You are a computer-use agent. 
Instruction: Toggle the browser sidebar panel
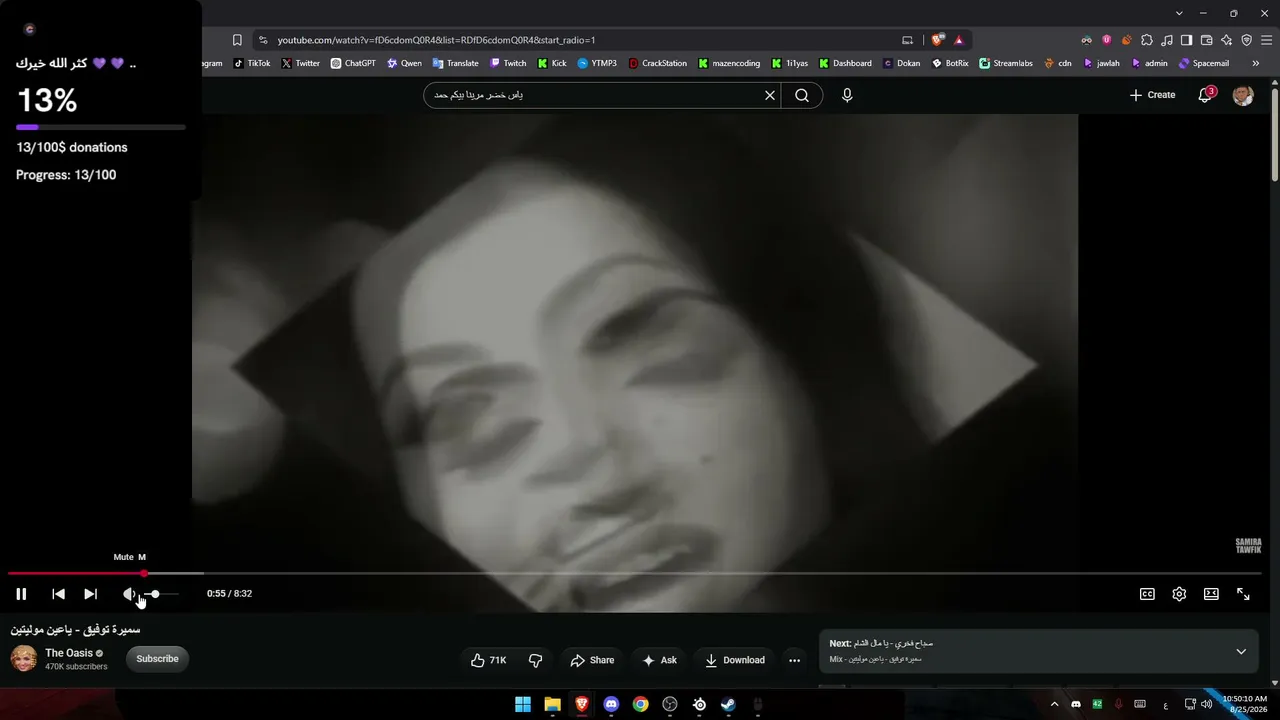pos(1187,40)
